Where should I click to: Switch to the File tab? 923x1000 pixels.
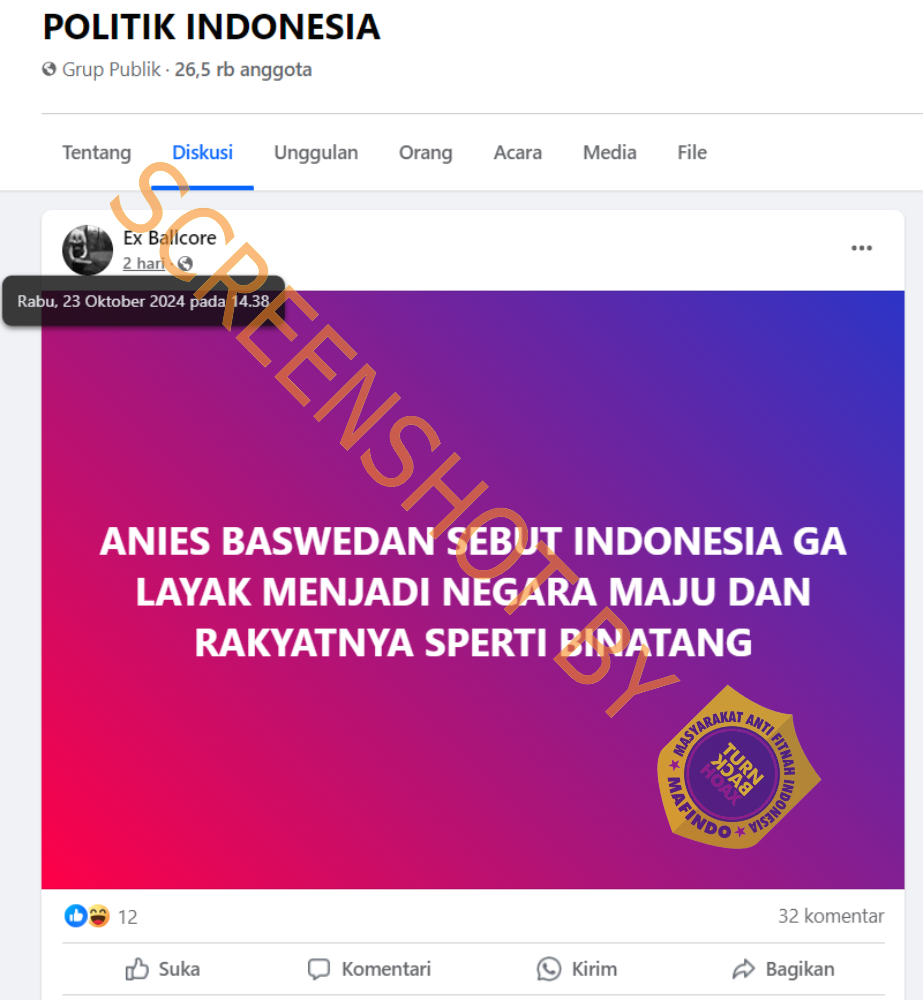(x=691, y=152)
